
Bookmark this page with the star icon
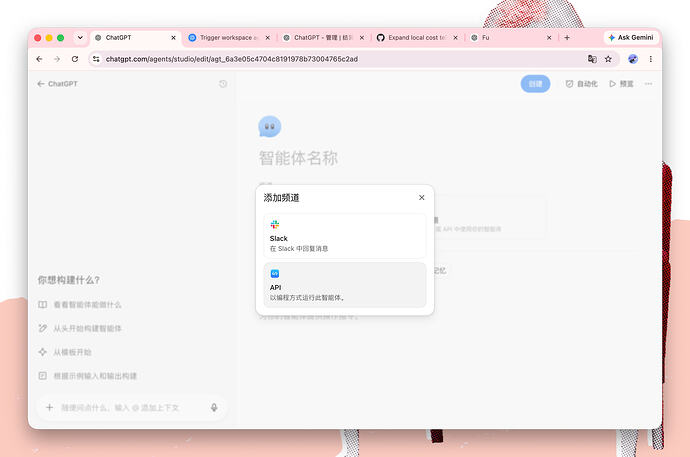[x=608, y=59]
